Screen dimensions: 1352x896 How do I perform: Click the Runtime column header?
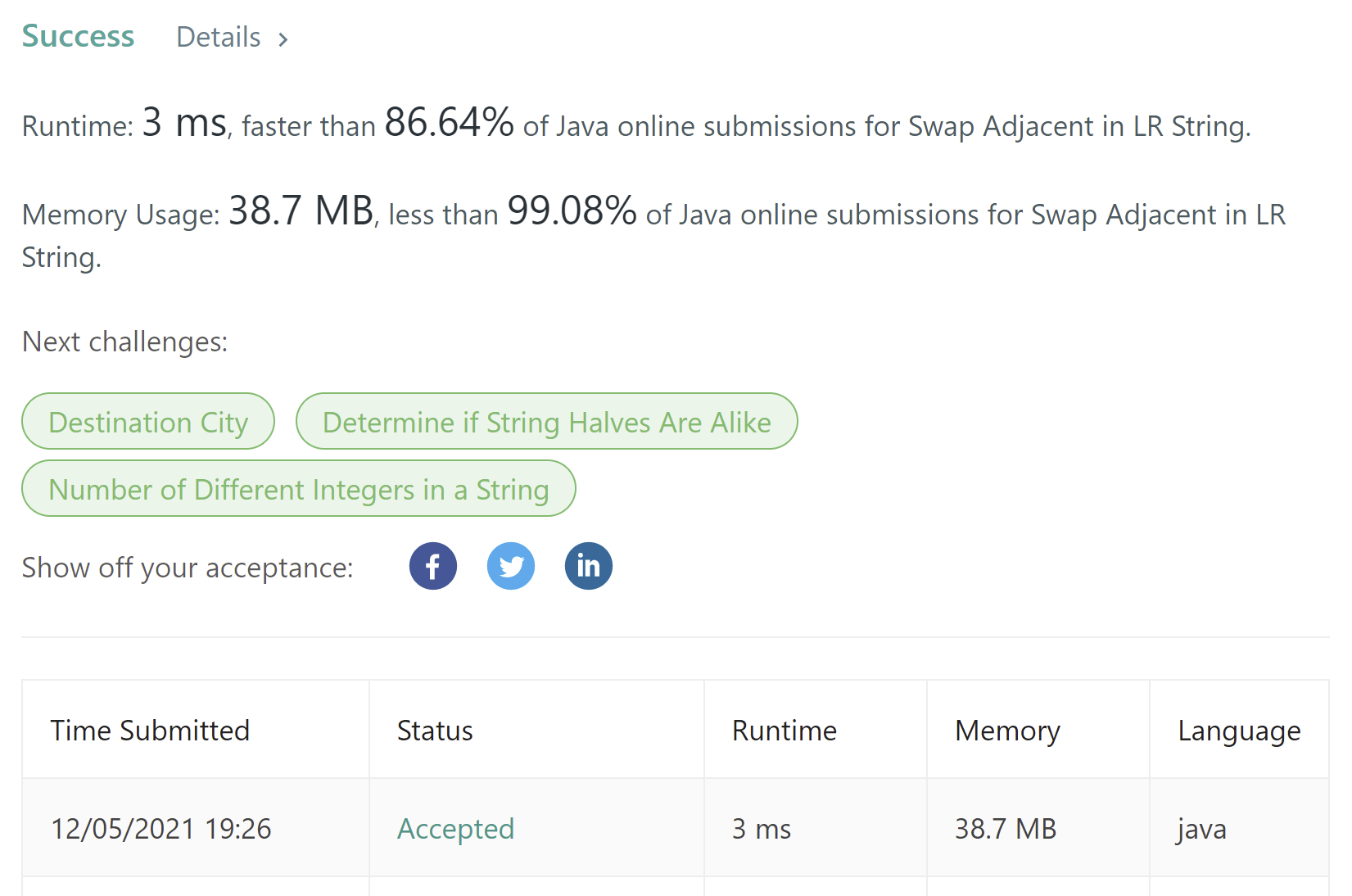tap(784, 730)
